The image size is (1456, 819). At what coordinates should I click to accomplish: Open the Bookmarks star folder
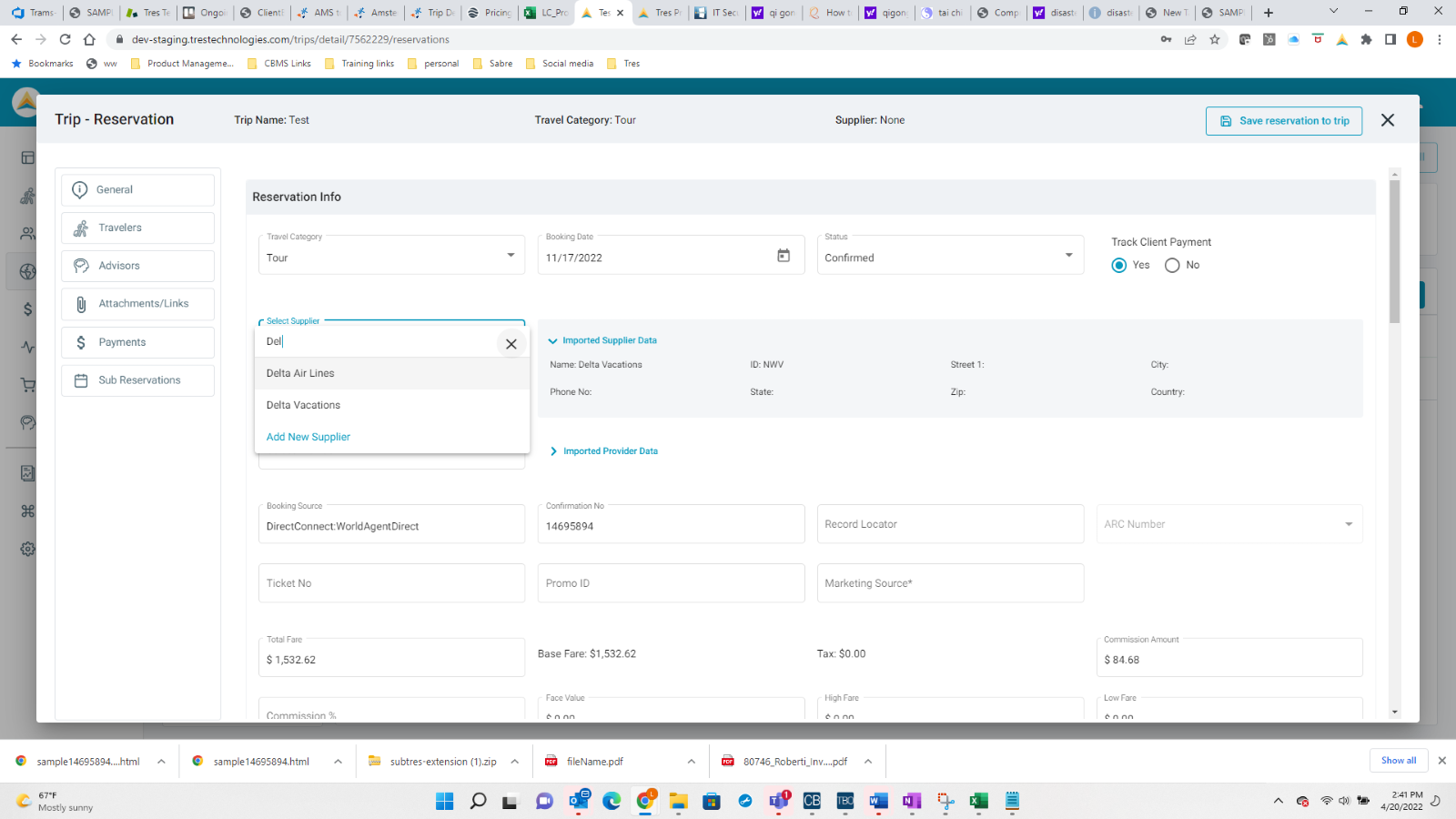[x=42, y=64]
